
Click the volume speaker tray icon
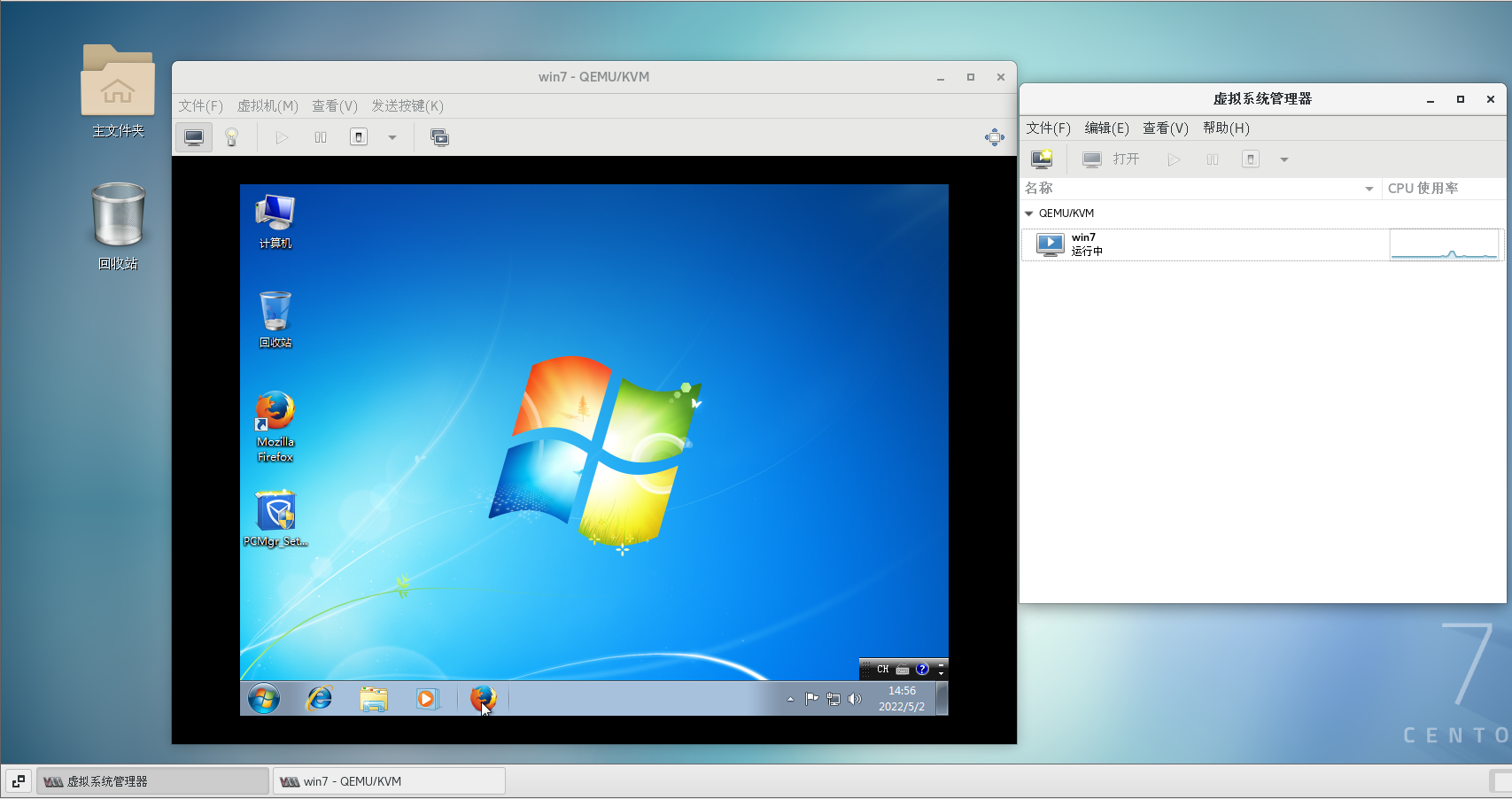854,699
